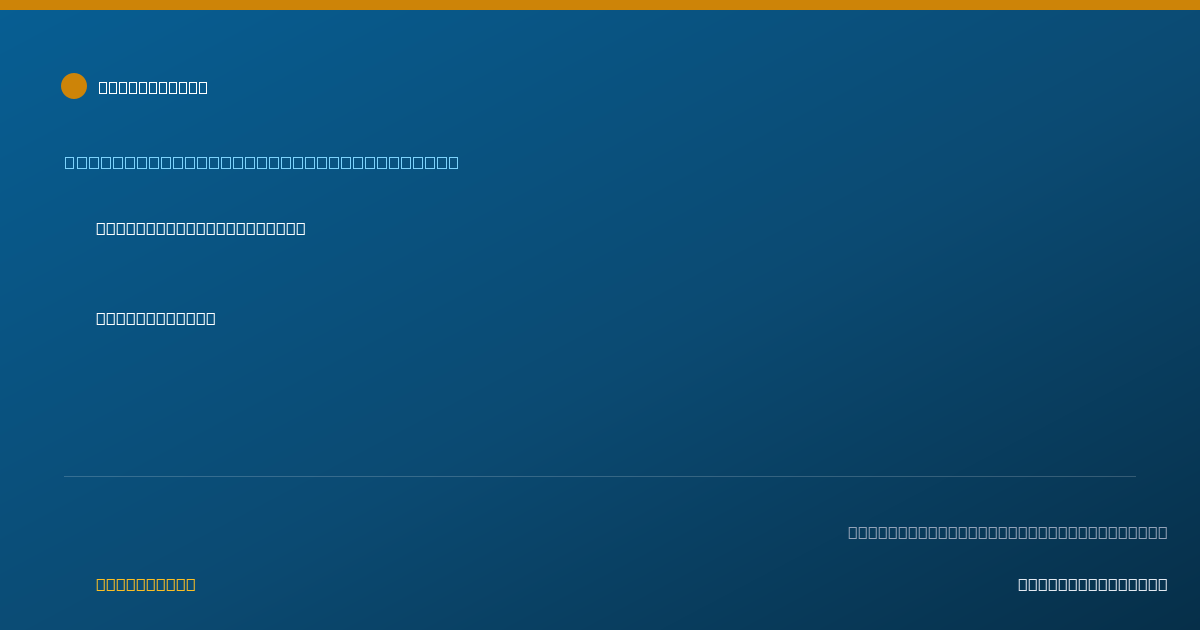Click last character of second indented line
The height and width of the screenshot is (630, 1200).
coord(211,318)
